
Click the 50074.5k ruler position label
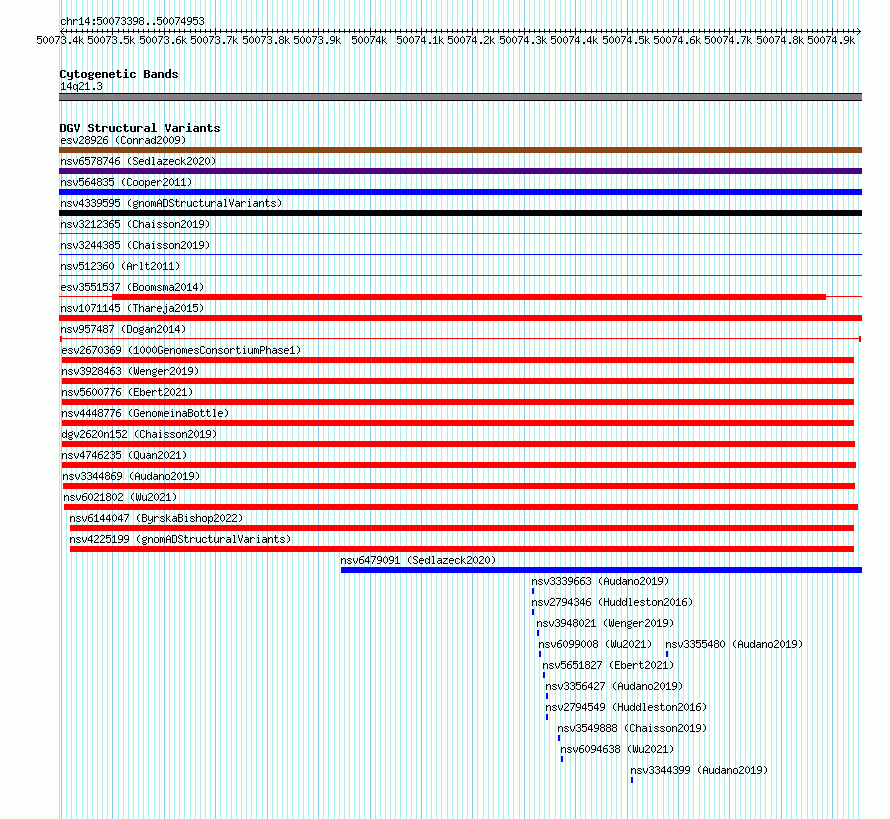pyautogui.click(x=626, y=40)
